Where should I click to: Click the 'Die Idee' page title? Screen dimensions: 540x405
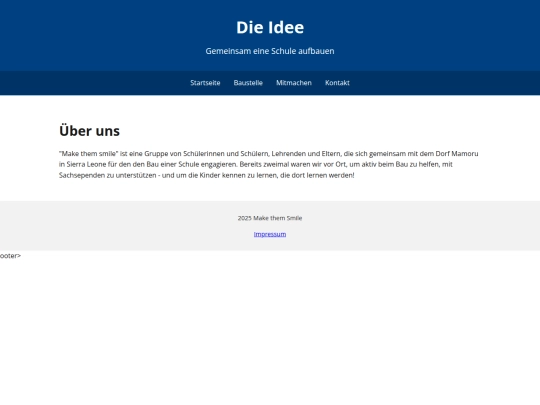[270, 27]
